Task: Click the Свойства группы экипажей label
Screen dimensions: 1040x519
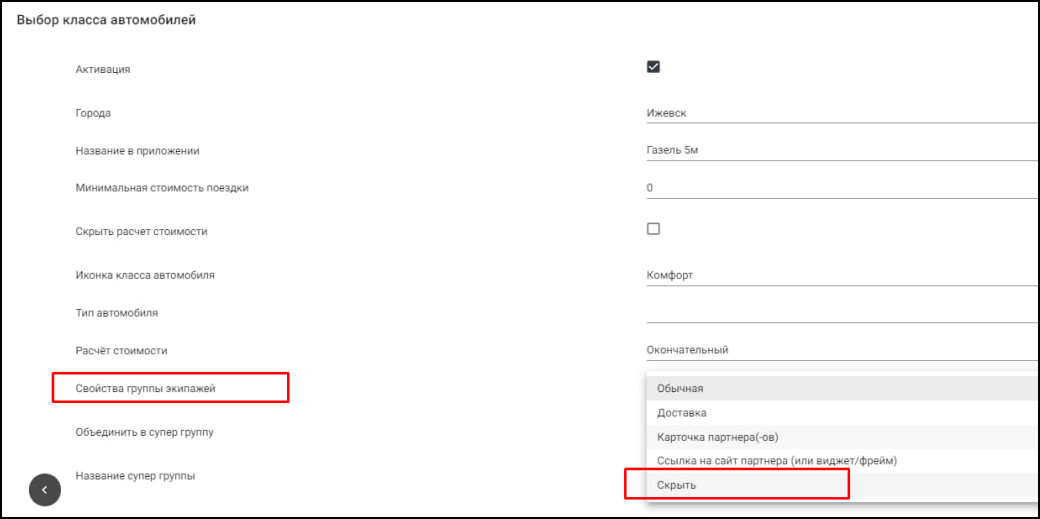Action: [158, 388]
